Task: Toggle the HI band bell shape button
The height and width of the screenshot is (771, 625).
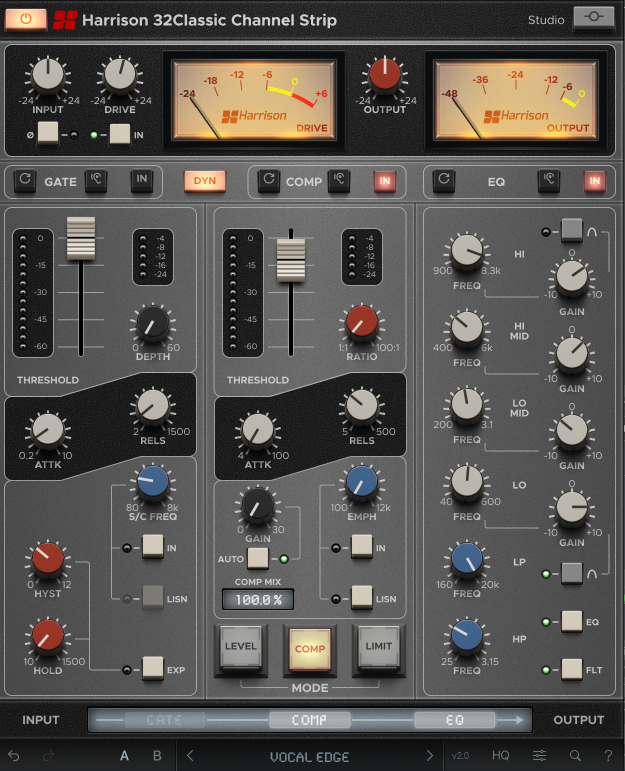Action: 572,230
